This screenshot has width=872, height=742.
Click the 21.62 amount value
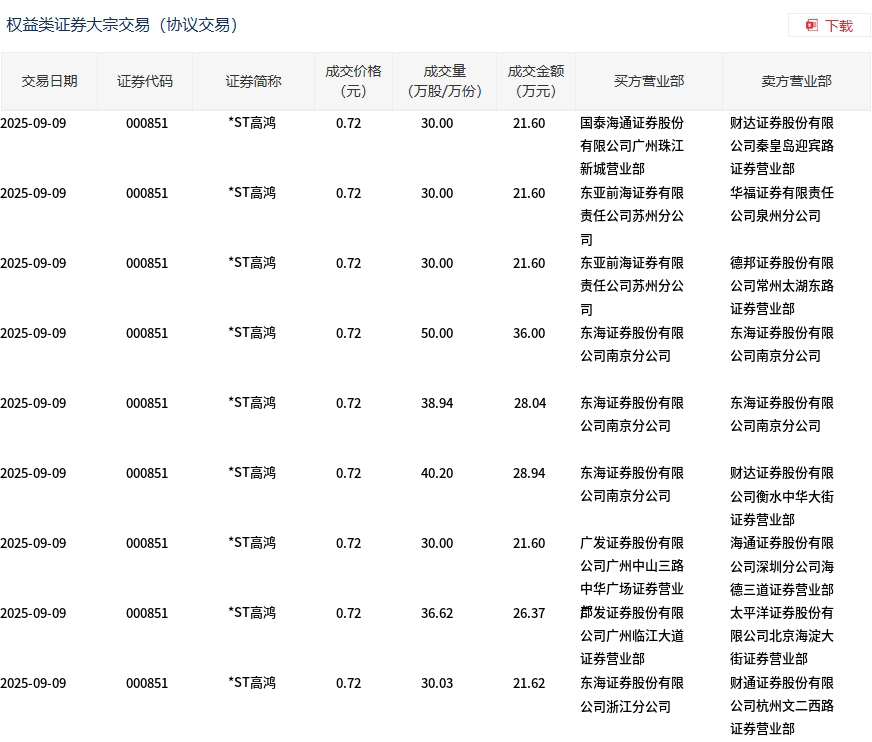529,683
